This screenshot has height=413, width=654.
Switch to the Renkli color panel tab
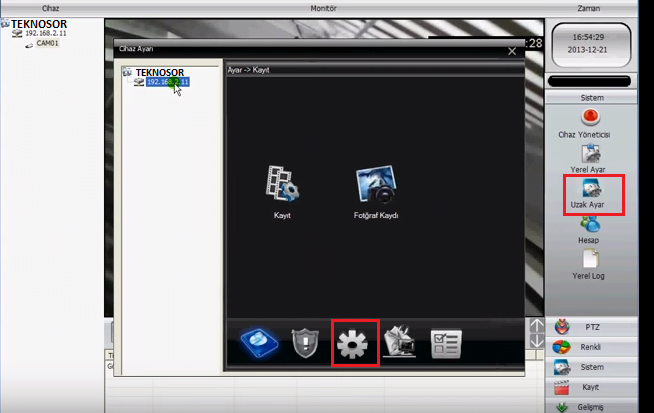click(590, 347)
